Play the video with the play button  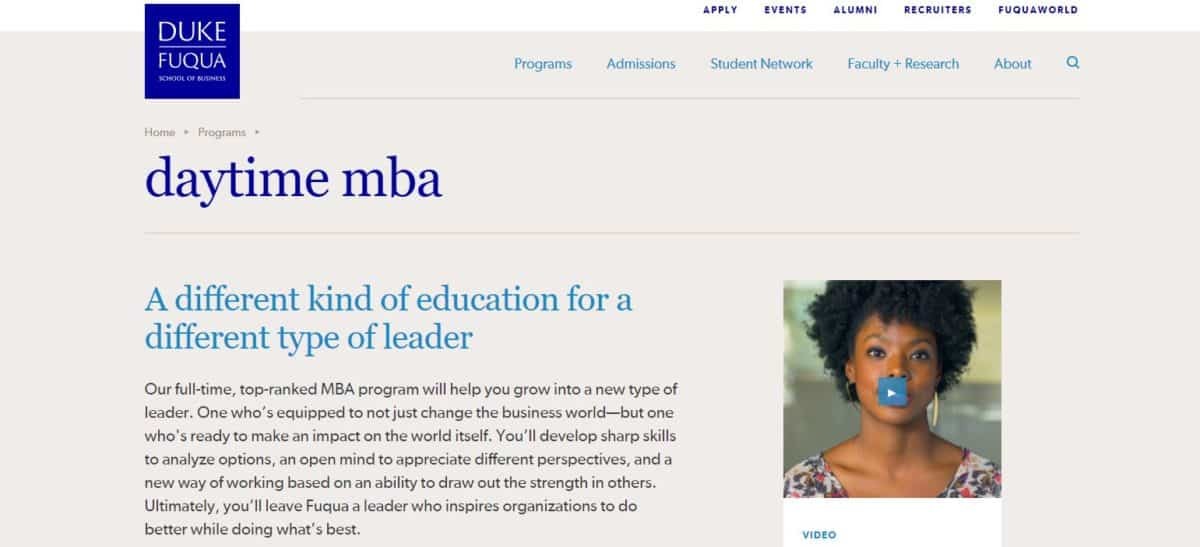[x=892, y=391]
